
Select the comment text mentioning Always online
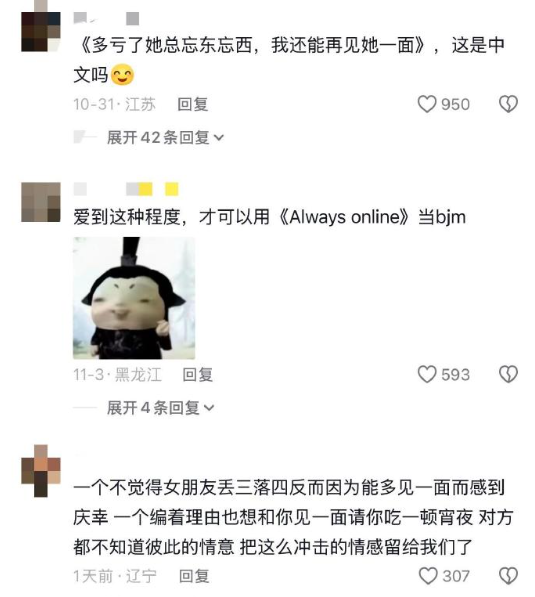269,217
